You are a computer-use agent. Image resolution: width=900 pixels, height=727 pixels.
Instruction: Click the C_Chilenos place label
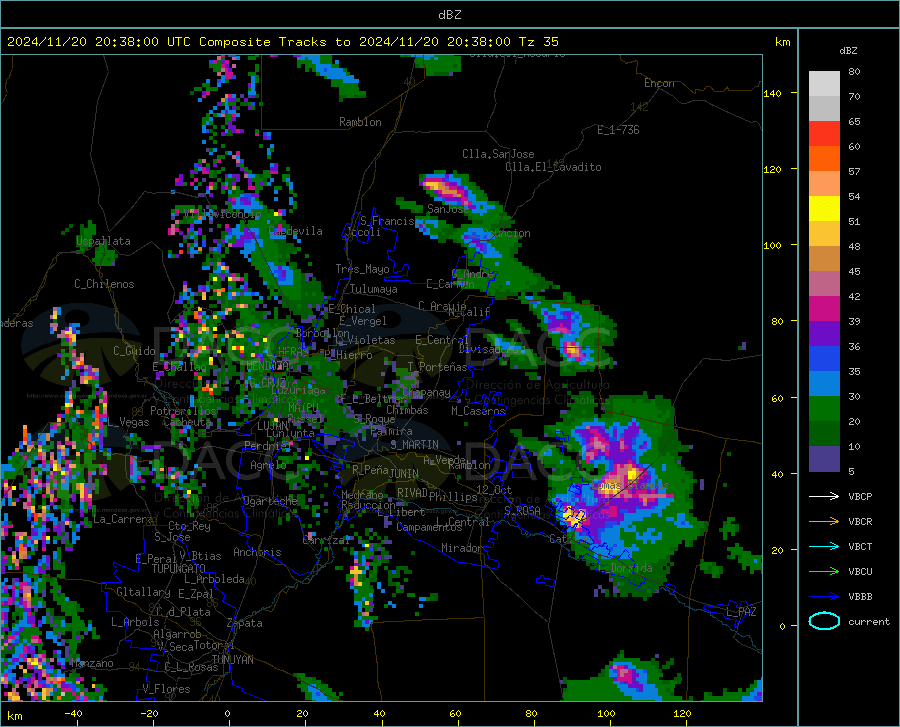click(104, 284)
